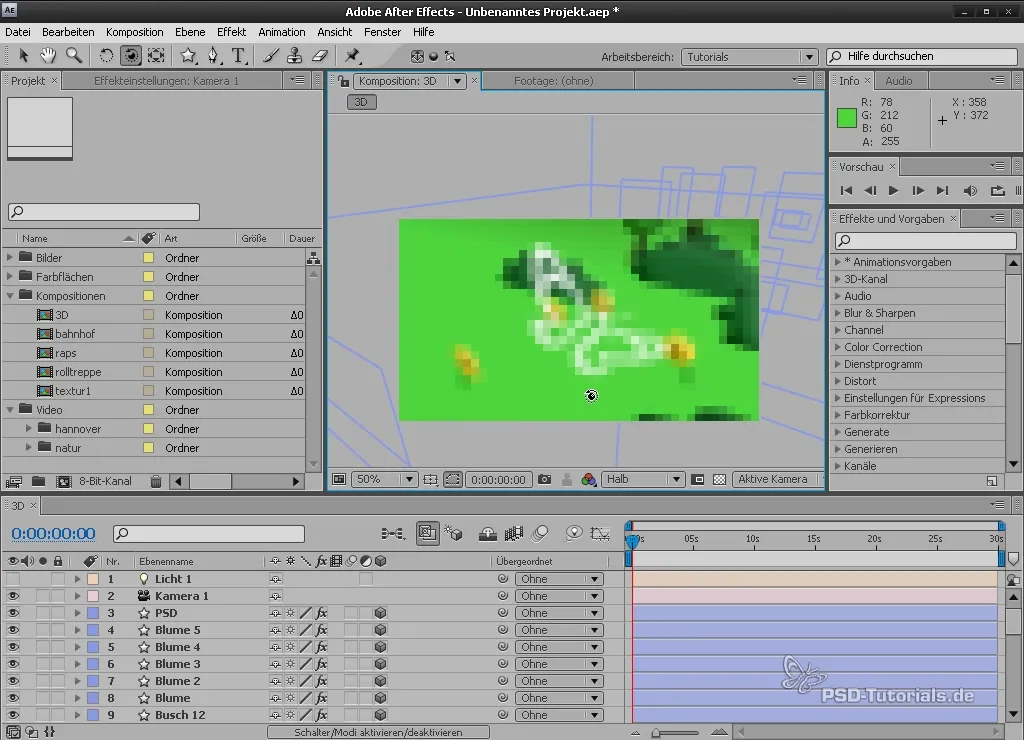1024x740 pixels.
Task: Select the Selection arrow tool
Action: (24, 56)
